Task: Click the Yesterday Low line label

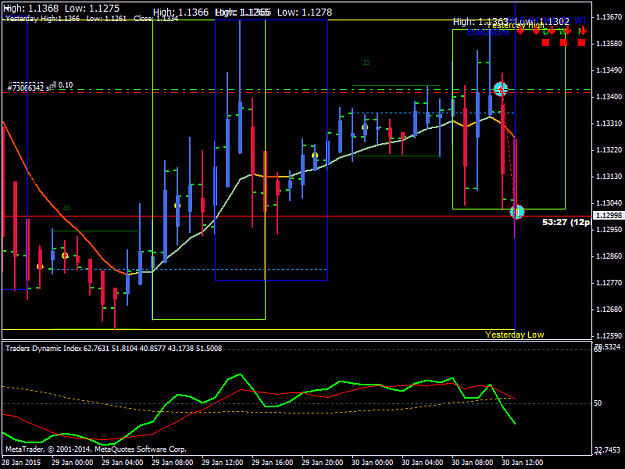Action: click(x=515, y=335)
